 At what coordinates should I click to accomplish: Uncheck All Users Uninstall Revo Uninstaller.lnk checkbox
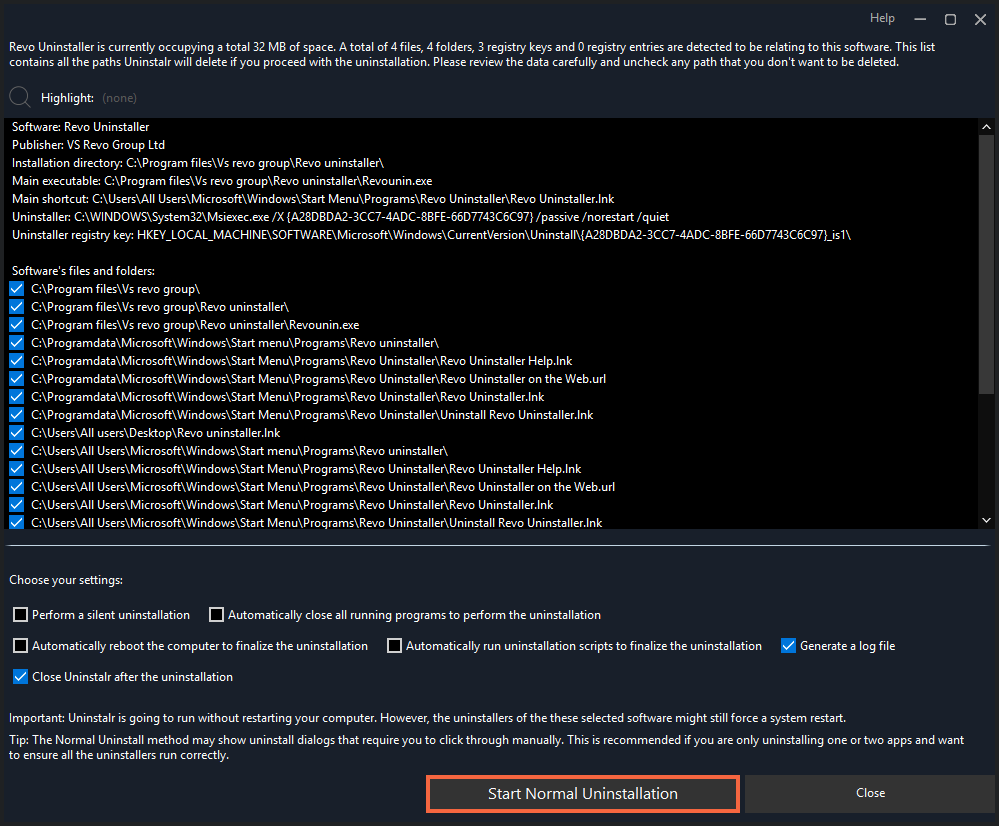[x=17, y=522]
